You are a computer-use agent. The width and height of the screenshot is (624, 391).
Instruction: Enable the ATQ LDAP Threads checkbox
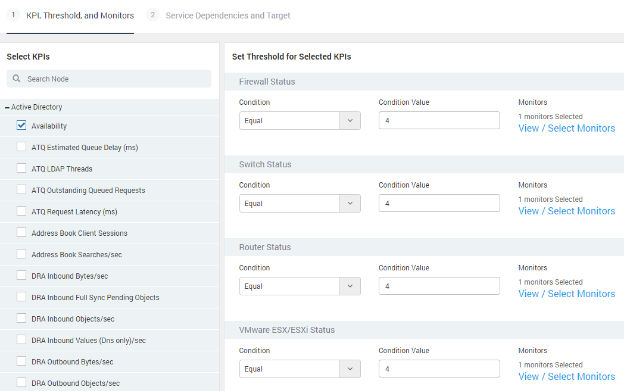pyautogui.click(x=21, y=168)
